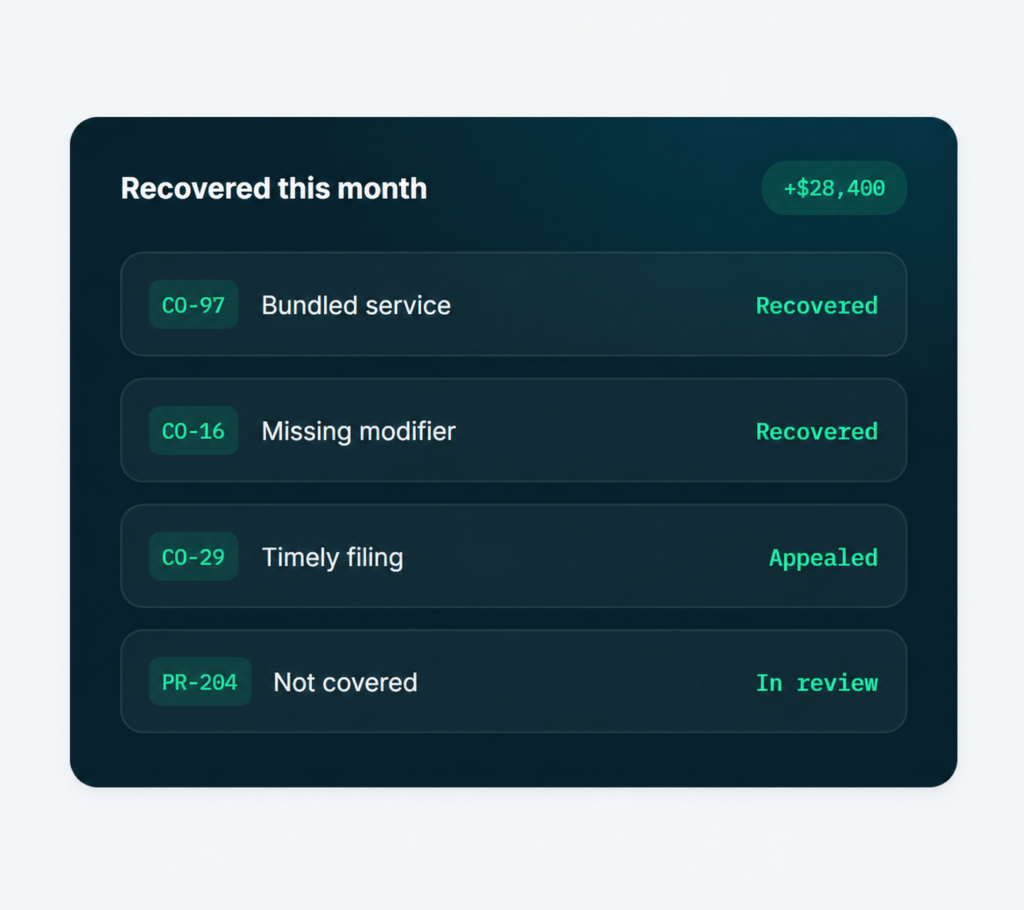Image resolution: width=1024 pixels, height=910 pixels.
Task: Select the Missing modifier label text
Action: click(x=359, y=431)
